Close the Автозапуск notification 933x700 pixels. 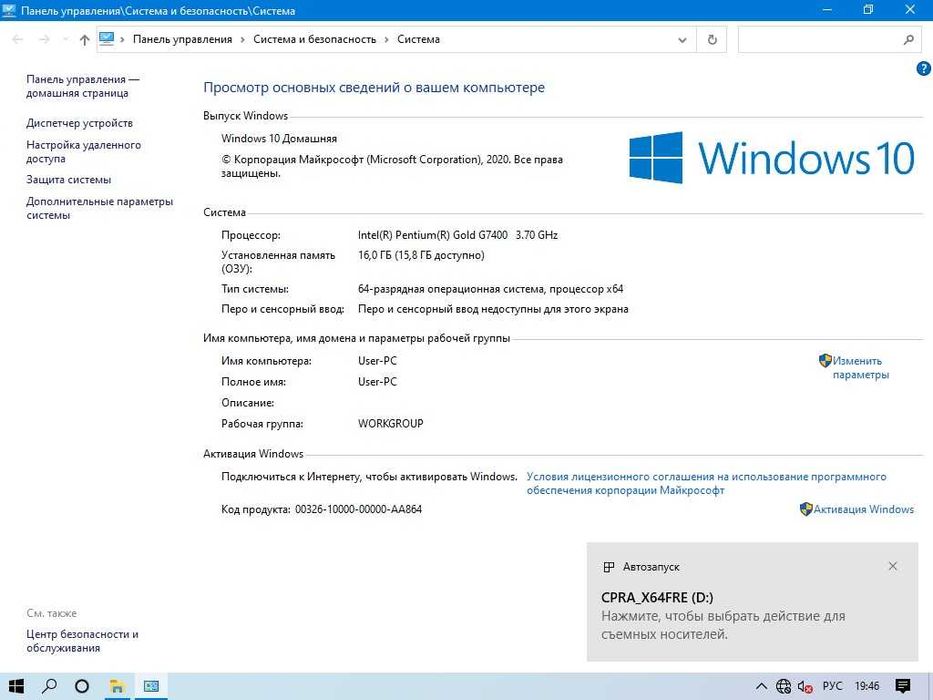click(x=893, y=566)
